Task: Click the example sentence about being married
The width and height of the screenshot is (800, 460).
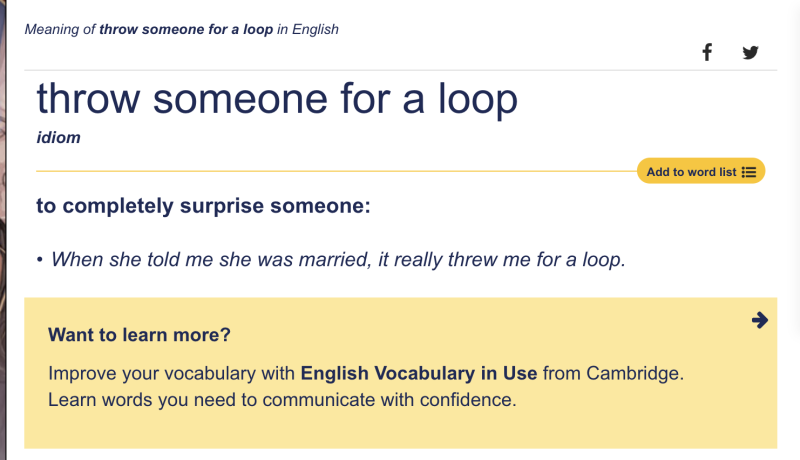Action: [338, 259]
